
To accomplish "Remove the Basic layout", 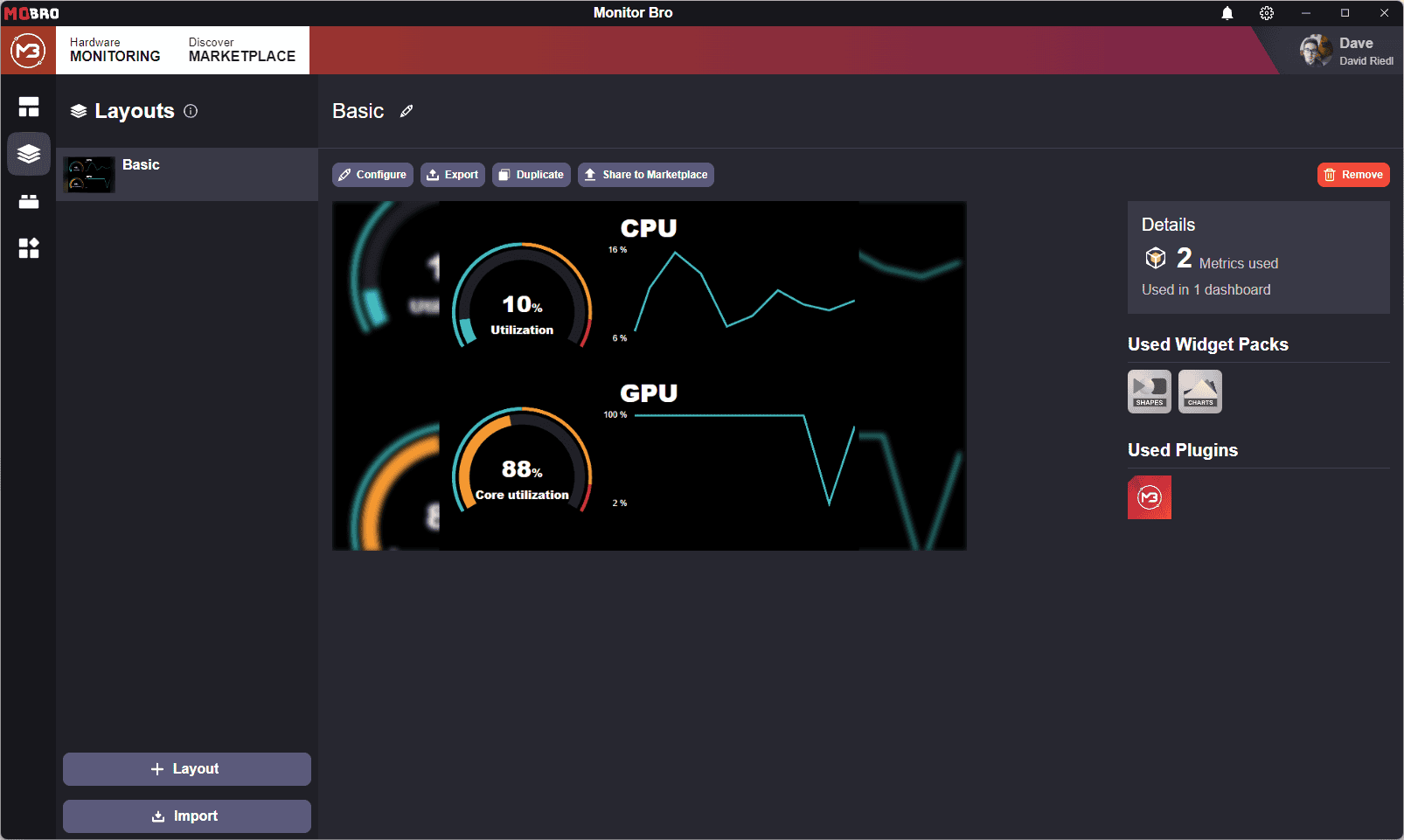I will tap(1353, 175).
